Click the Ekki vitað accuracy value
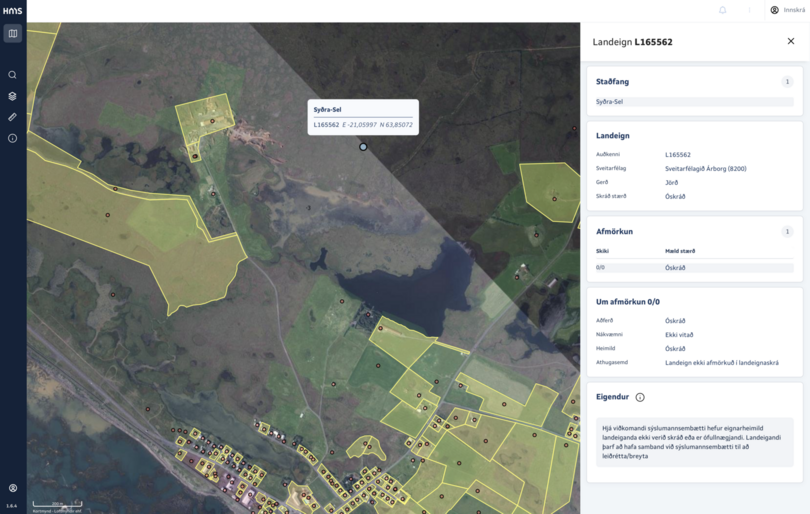Image resolution: width=810 pixels, height=514 pixels. (679, 335)
